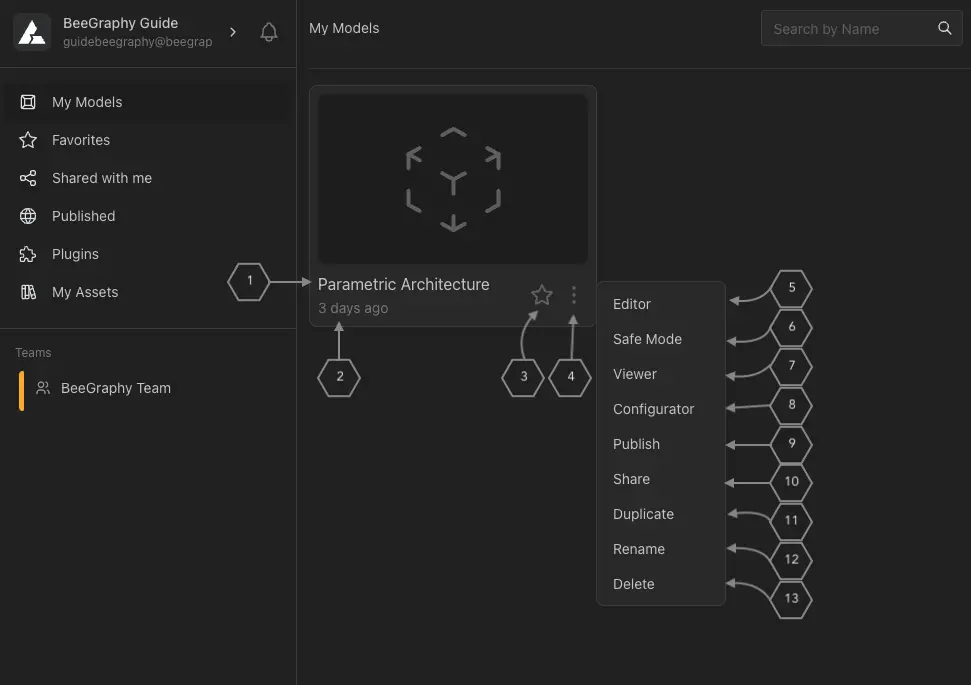Click the Published globe icon

(x=29, y=216)
